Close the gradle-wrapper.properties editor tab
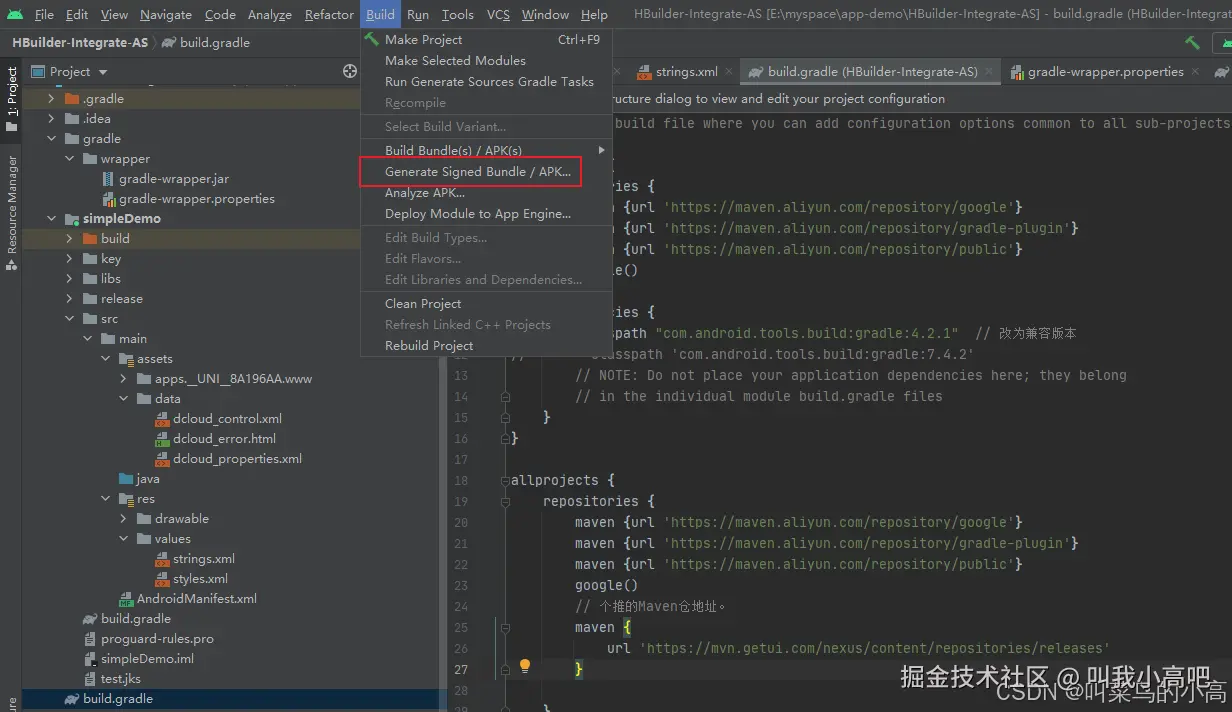The height and width of the screenshot is (712, 1232). pos(1195,72)
